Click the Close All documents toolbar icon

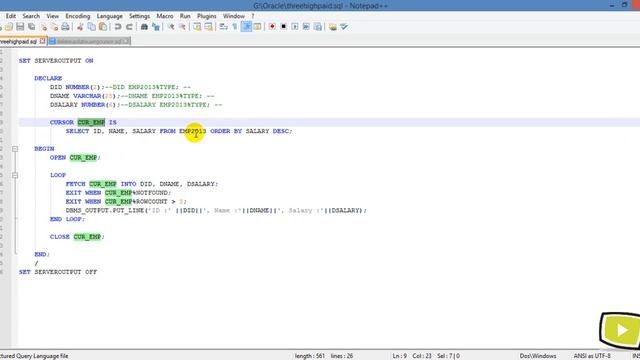[x=54, y=27]
